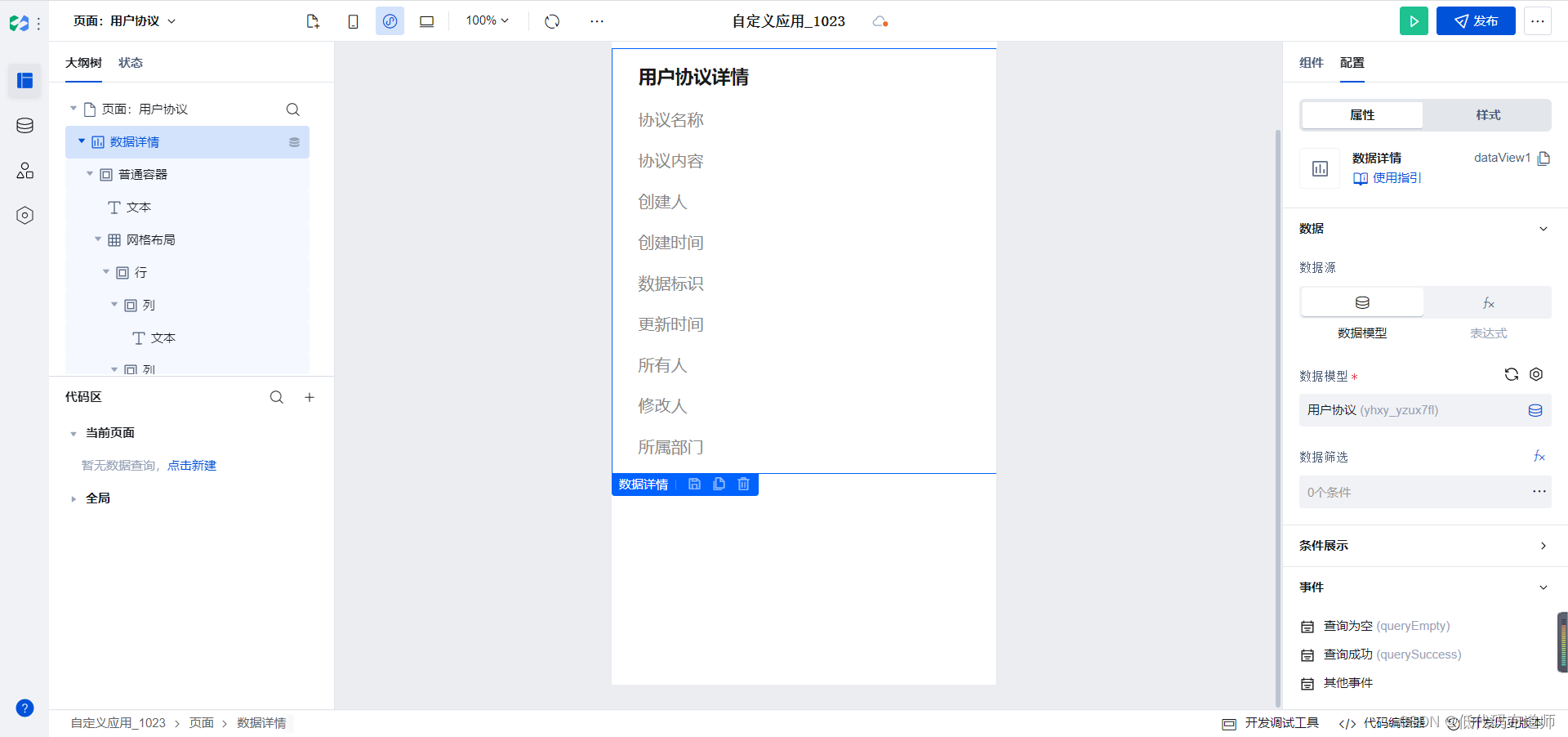Open the 0个条件 filter ellipsis menu

[1539, 492]
